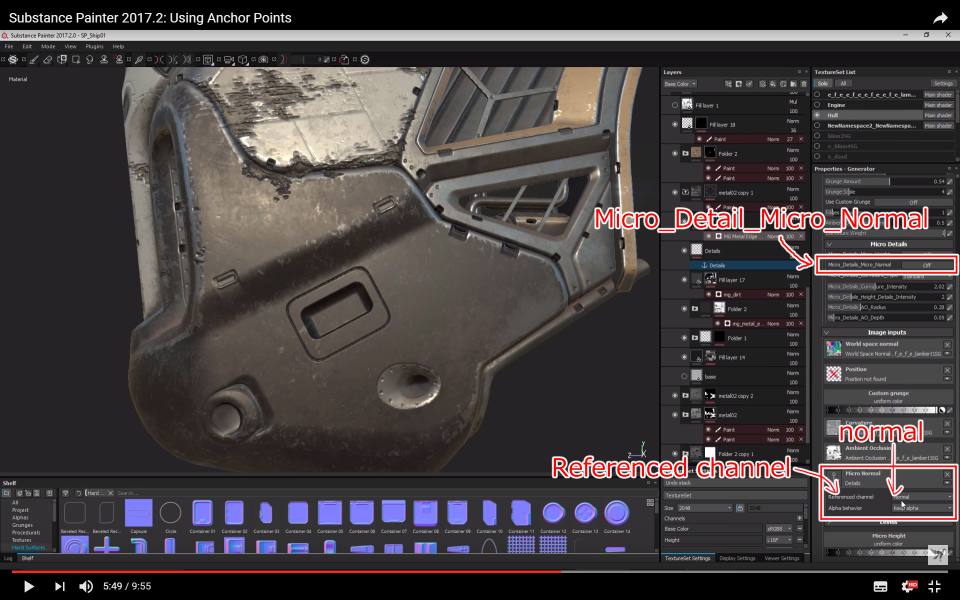Image resolution: width=960 pixels, height=600 pixels.
Task: Open the Alpha behavior Keep alpha dropdown
Action: point(922,508)
